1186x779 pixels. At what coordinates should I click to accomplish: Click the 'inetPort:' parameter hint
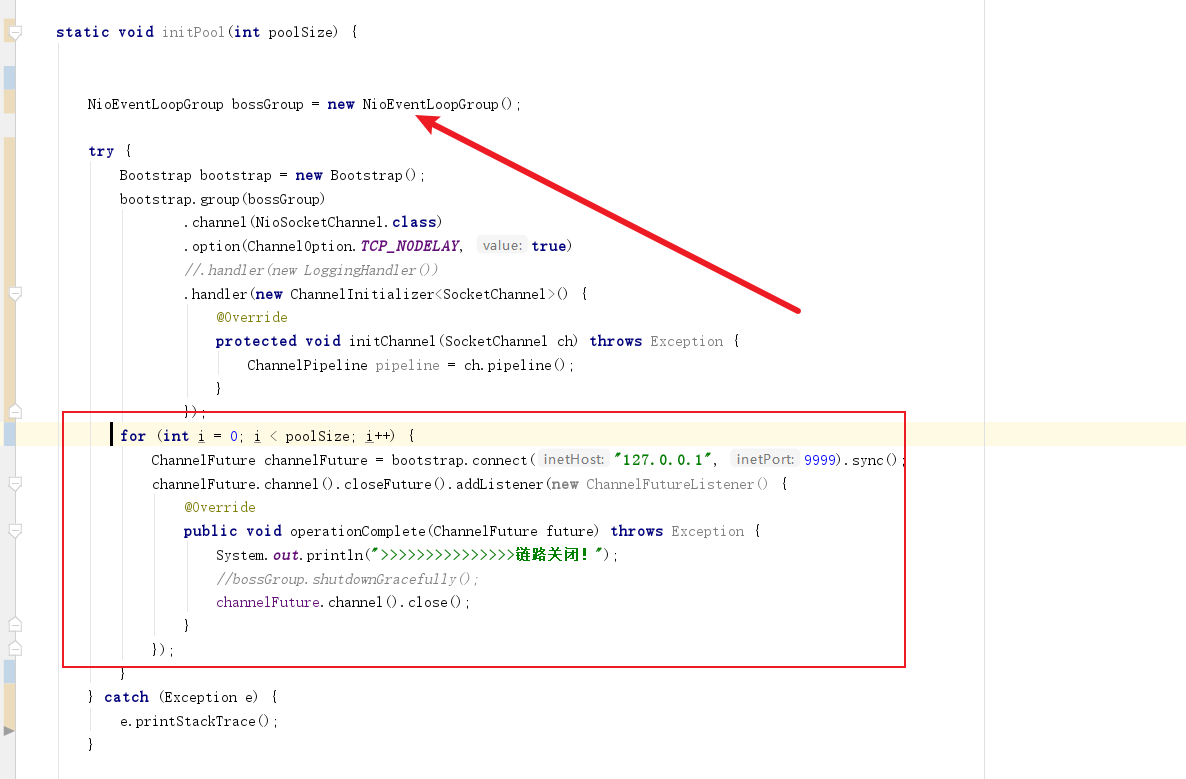(x=764, y=460)
